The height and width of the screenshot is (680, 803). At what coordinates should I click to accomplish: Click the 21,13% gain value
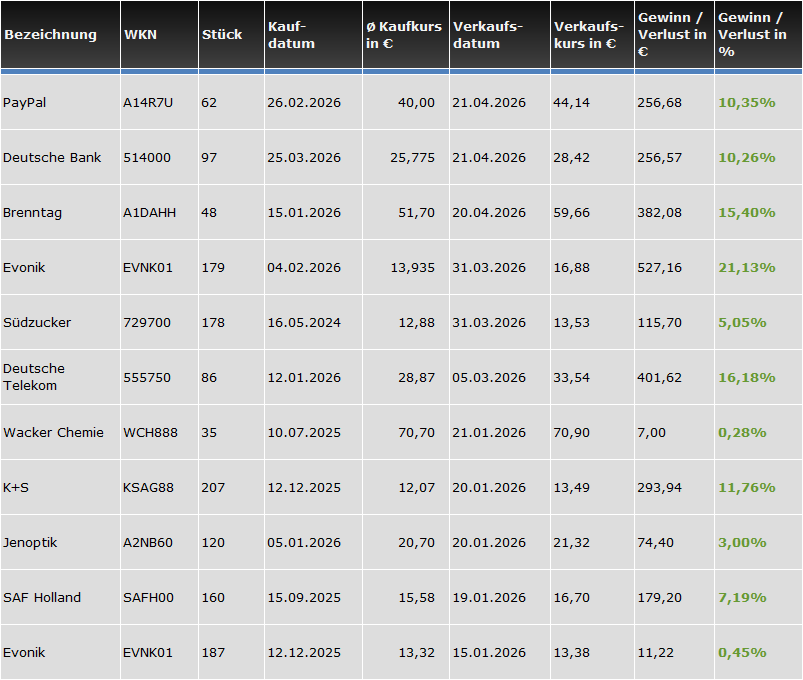(x=742, y=268)
